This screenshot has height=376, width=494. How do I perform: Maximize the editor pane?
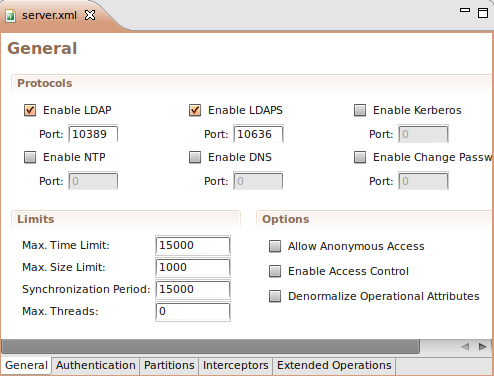pos(483,13)
